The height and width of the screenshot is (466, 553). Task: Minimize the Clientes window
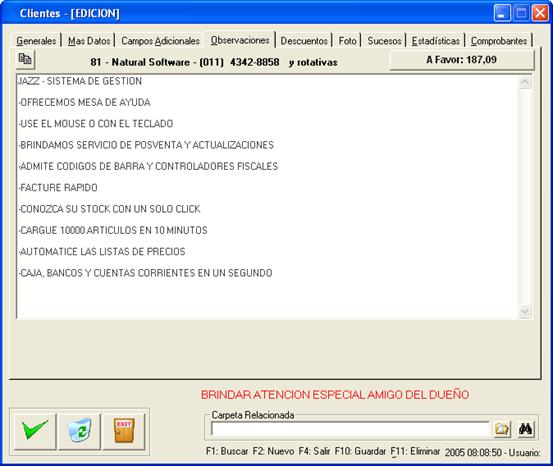pyautogui.click(x=502, y=13)
